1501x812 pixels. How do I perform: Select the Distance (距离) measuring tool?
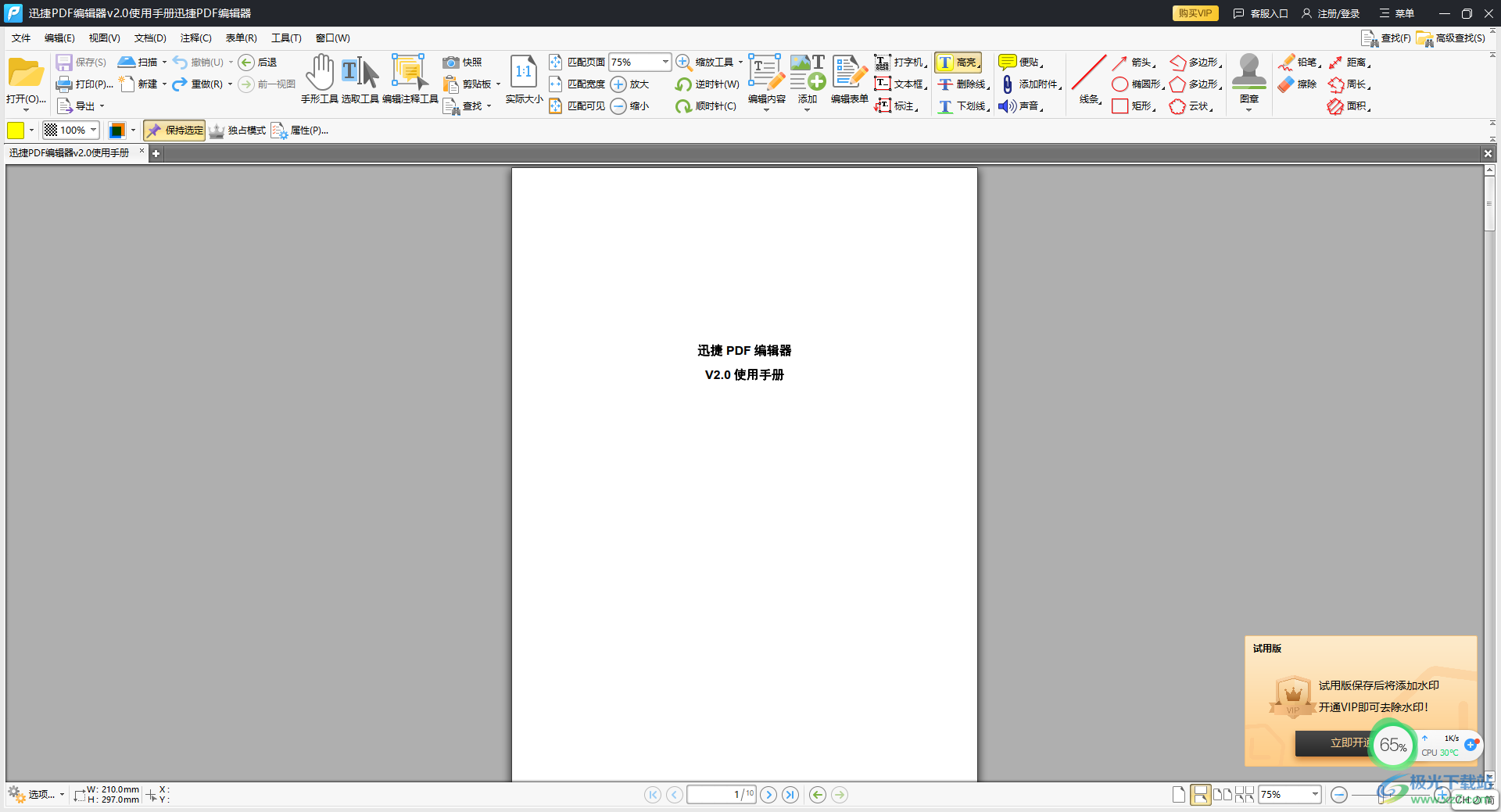pos(1349,63)
